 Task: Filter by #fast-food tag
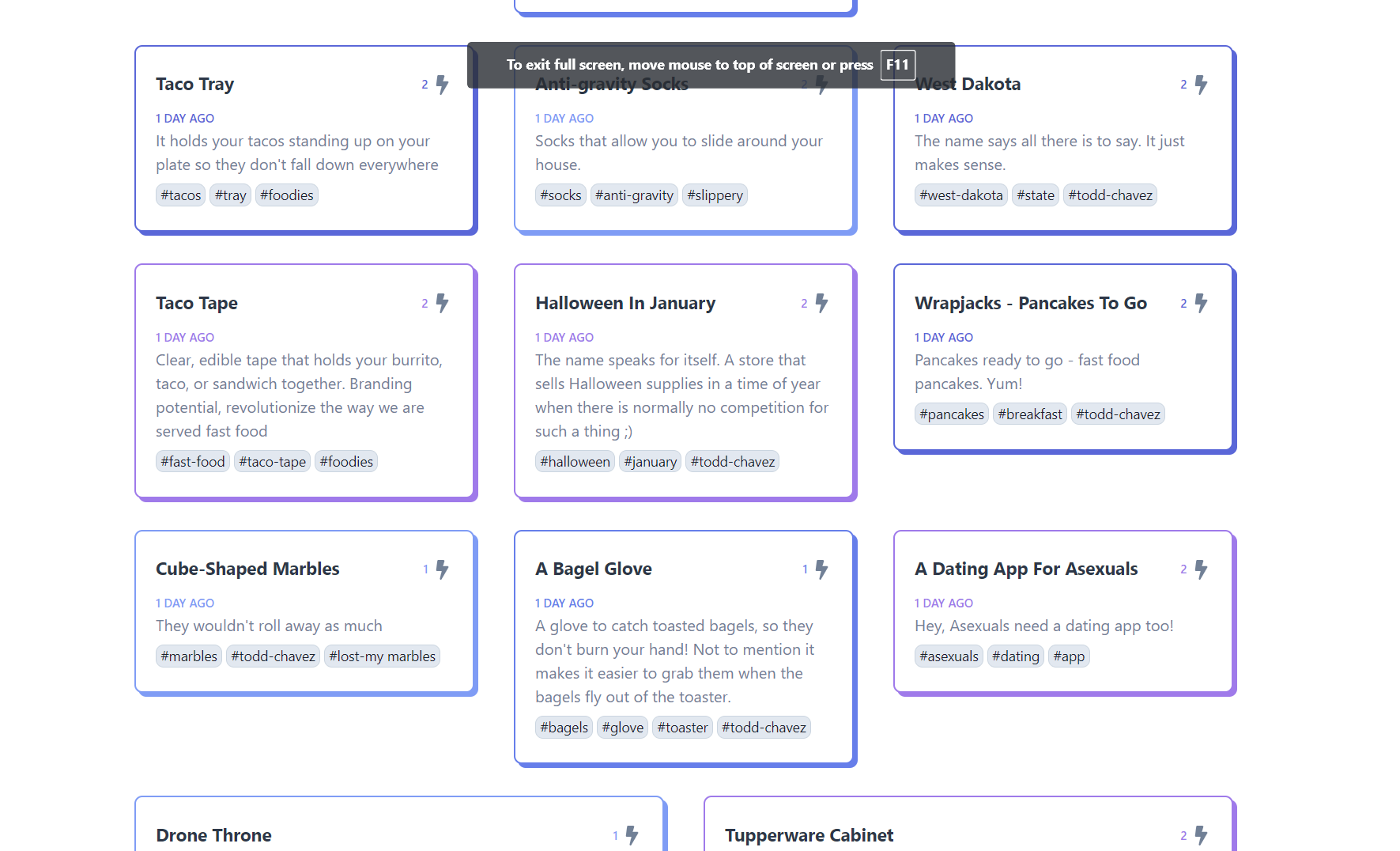193,462
